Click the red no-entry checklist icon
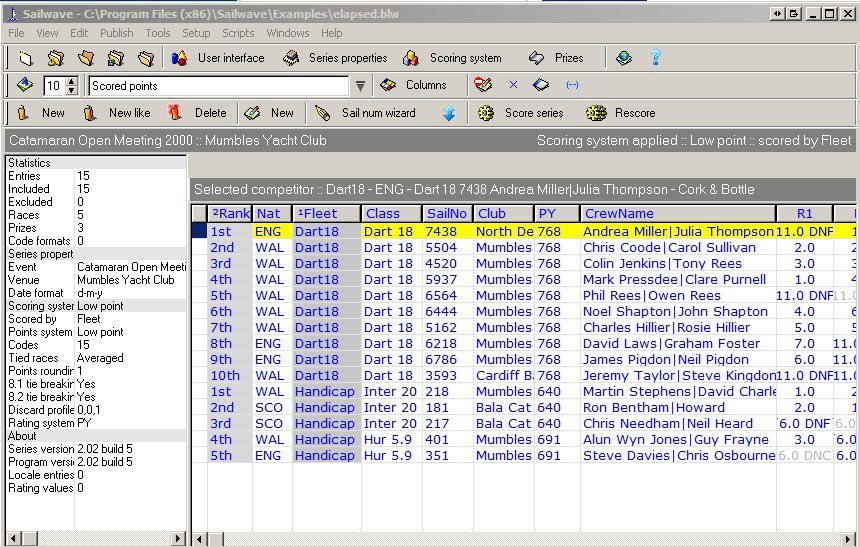 pos(483,85)
